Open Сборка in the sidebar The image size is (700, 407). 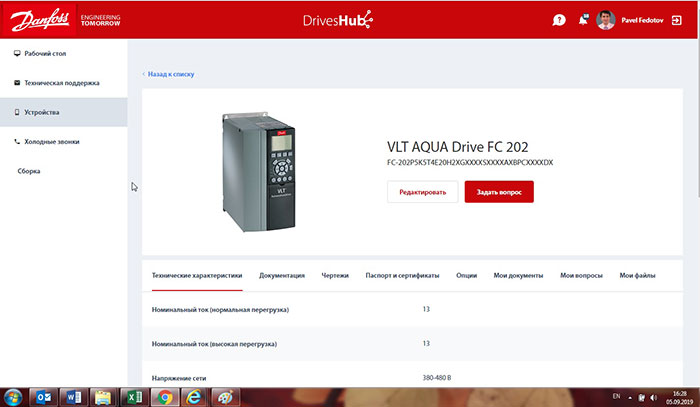click(x=29, y=171)
